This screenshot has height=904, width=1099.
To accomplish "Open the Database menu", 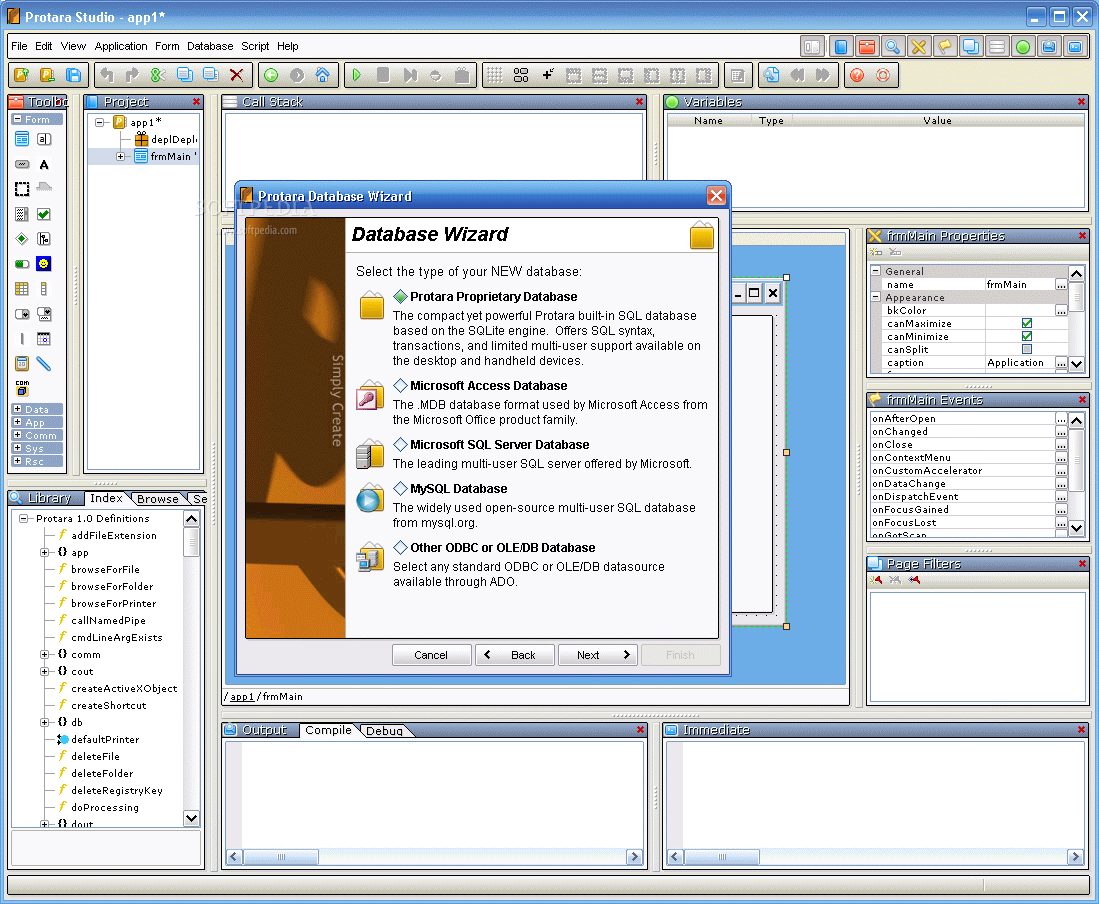I will [x=210, y=46].
